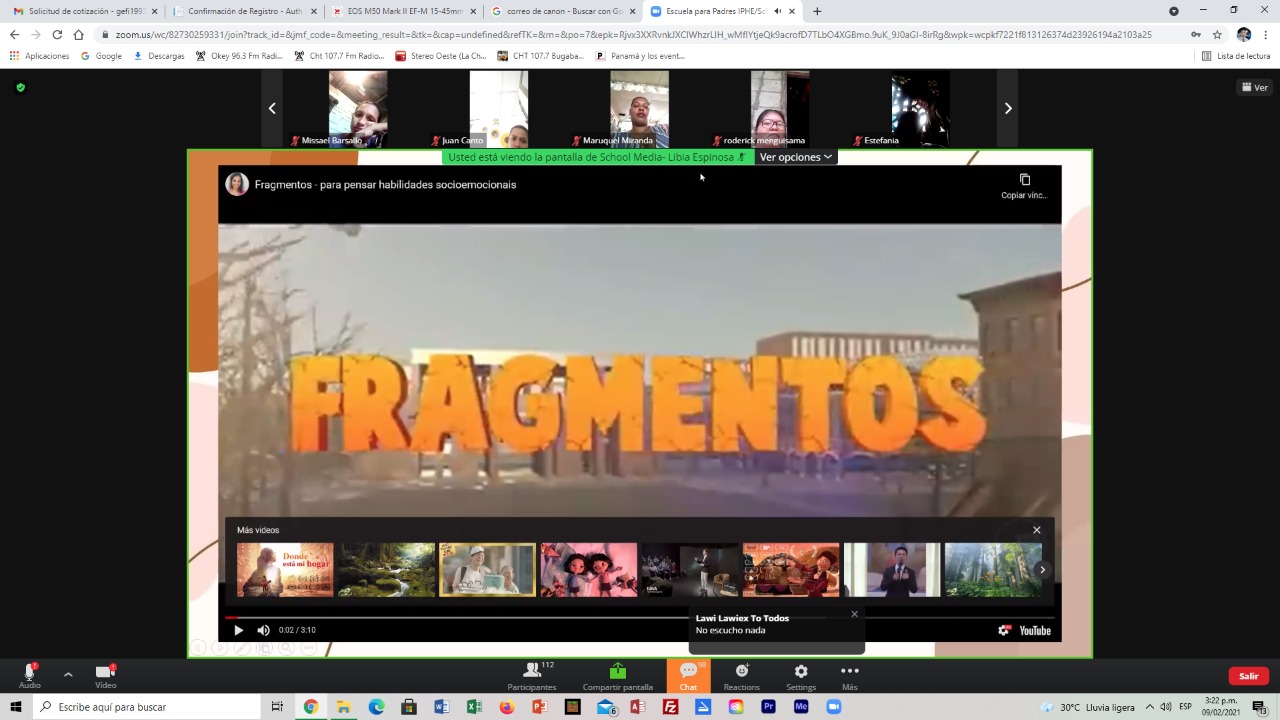Image resolution: width=1280 pixels, height=720 pixels.
Task: Open the Zoom Chat panel
Action: coord(688,675)
